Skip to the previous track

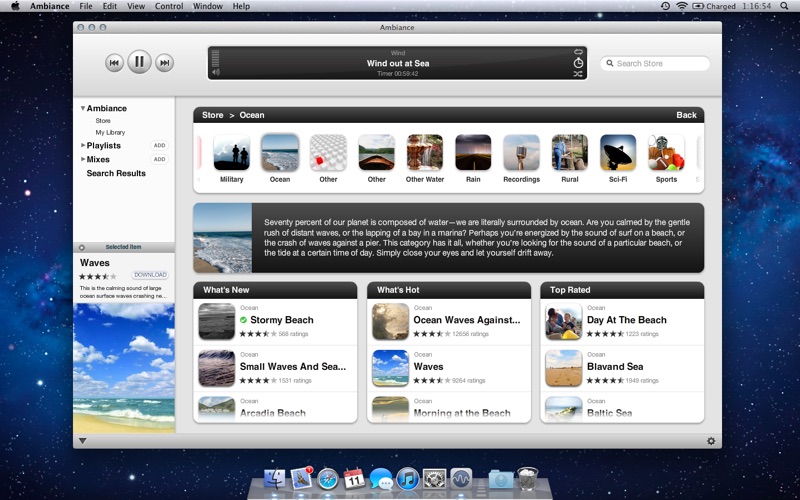click(x=114, y=63)
